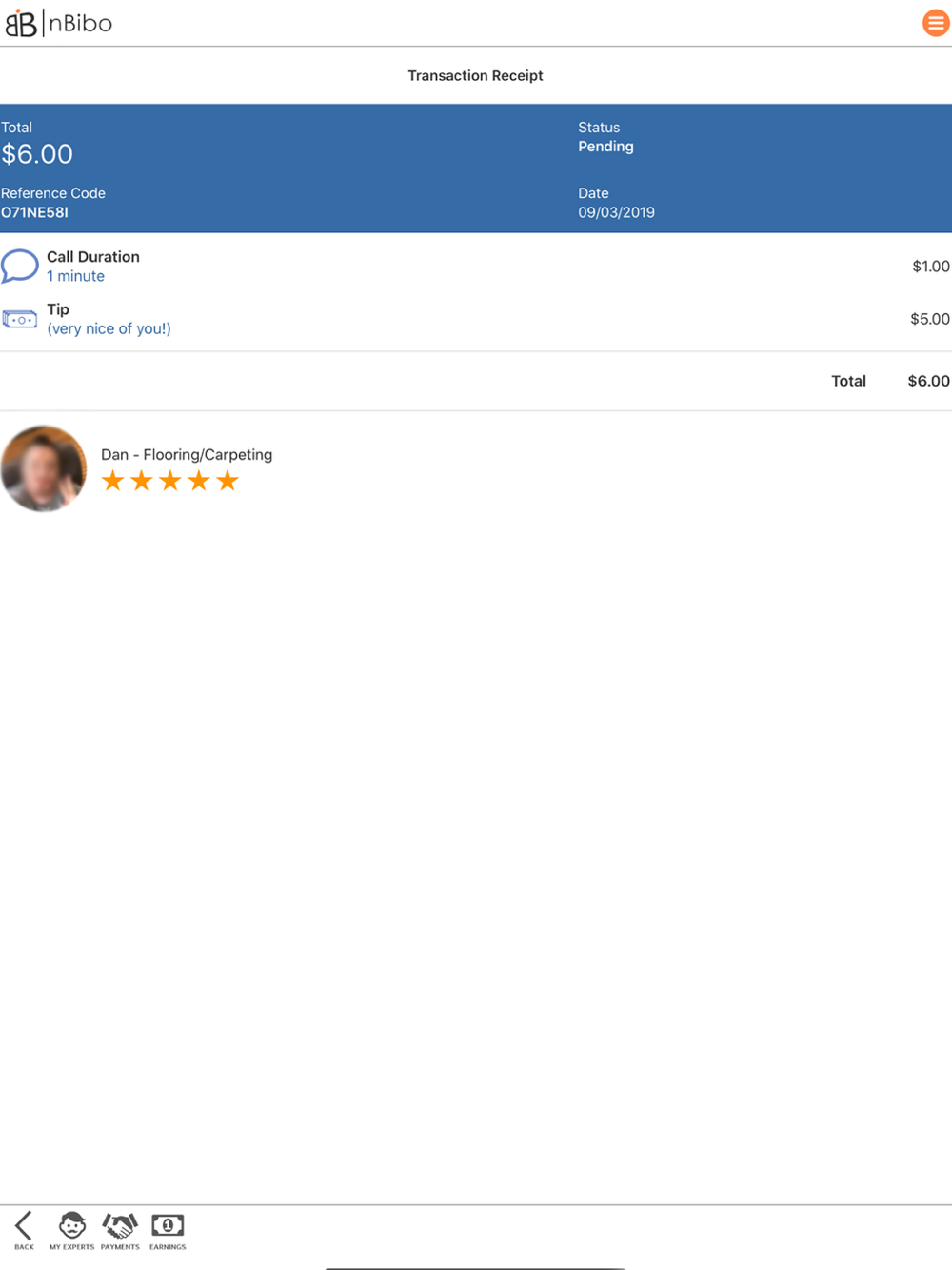Viewport: 952px width, 1270px height.
Task: Click the Tip cash icon
Action: point(20,320)
